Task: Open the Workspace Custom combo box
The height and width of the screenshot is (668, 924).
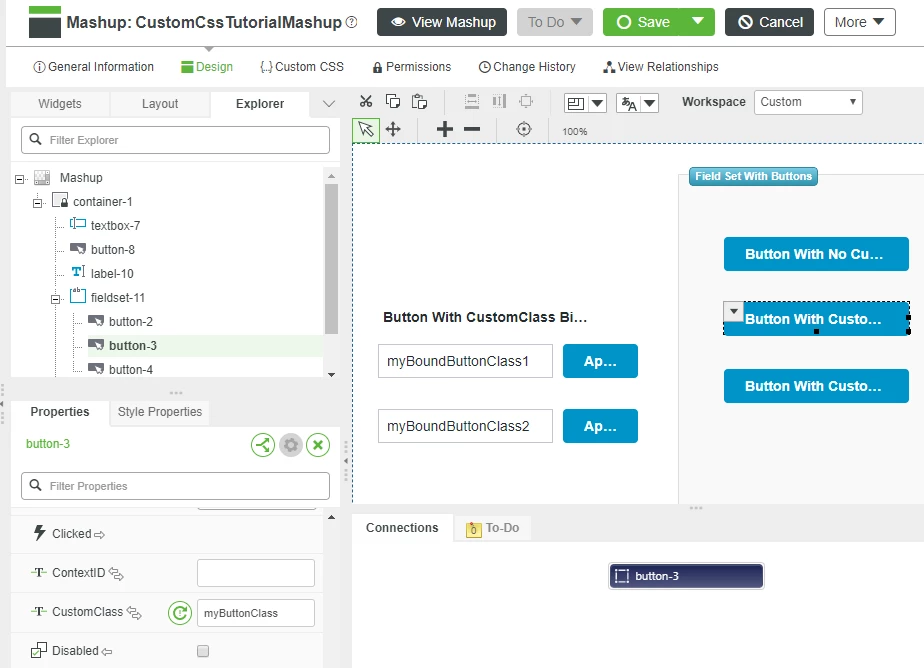Action: point(808,102)
